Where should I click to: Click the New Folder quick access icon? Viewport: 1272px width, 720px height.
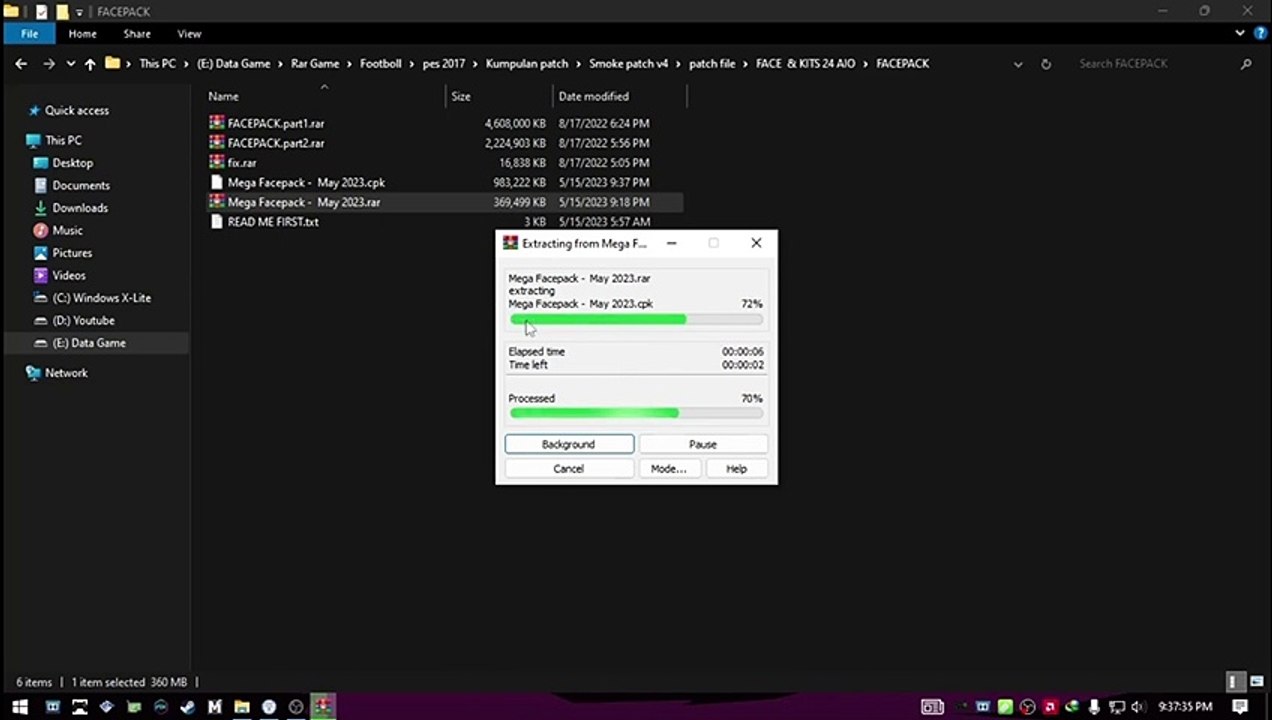tap(61, 11)
